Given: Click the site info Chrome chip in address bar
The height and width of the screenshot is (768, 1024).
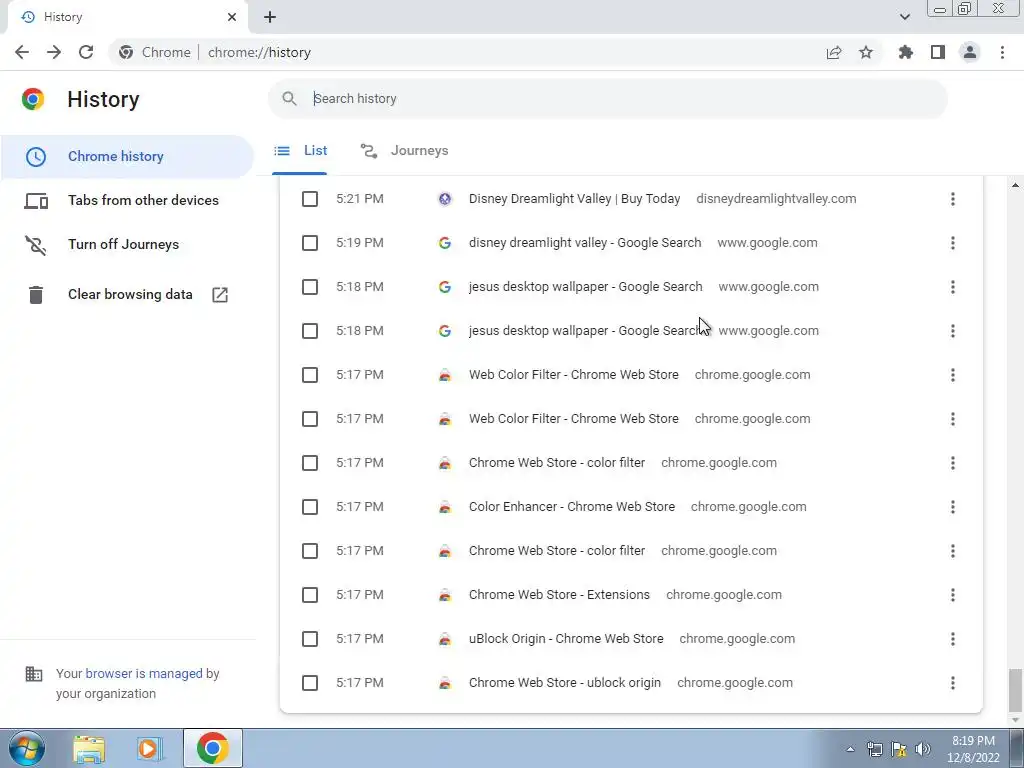Looking at the screenshot, I should pos(154,52).
